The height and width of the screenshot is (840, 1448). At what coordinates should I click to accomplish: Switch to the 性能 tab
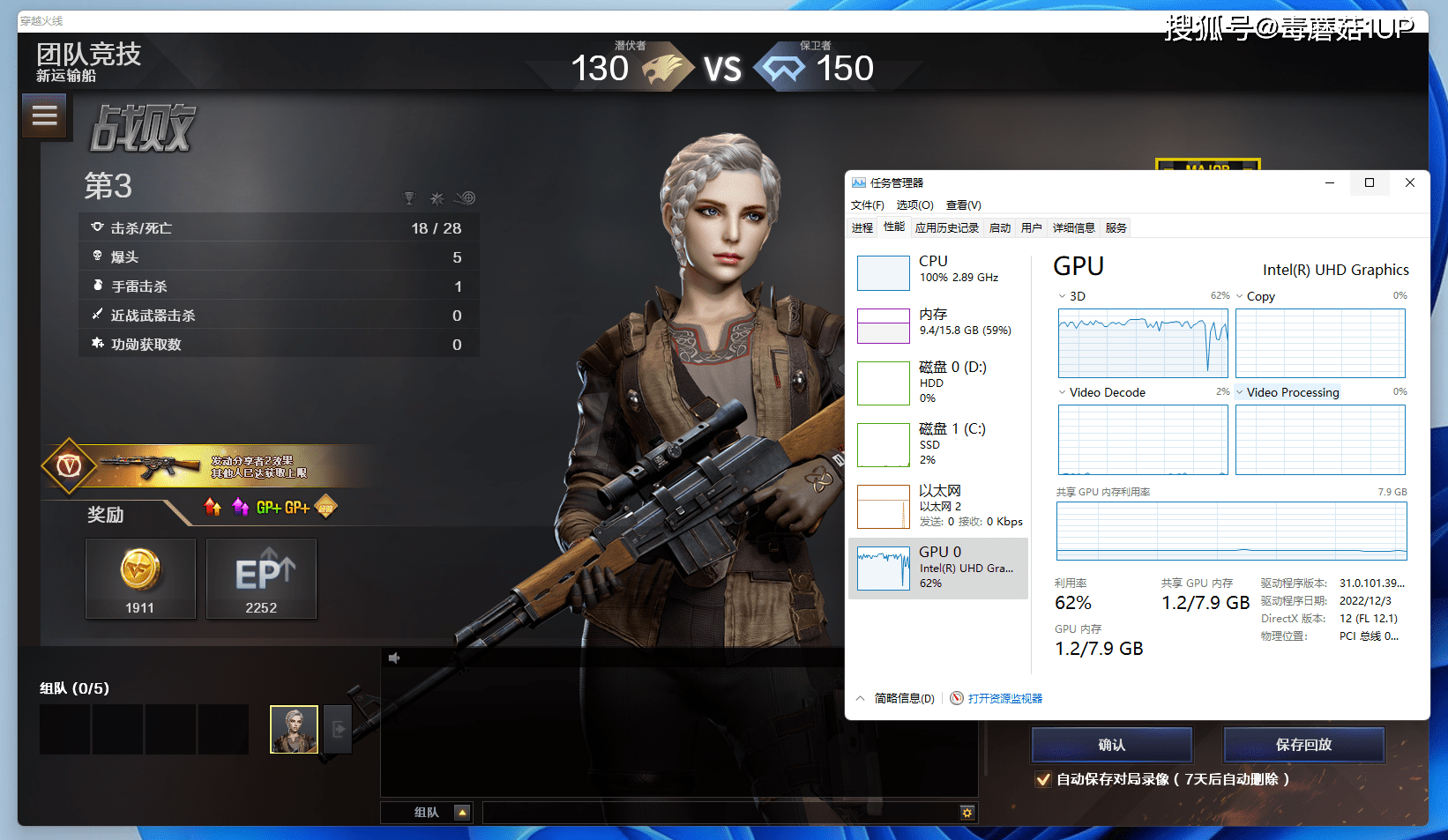pos(894,227)
